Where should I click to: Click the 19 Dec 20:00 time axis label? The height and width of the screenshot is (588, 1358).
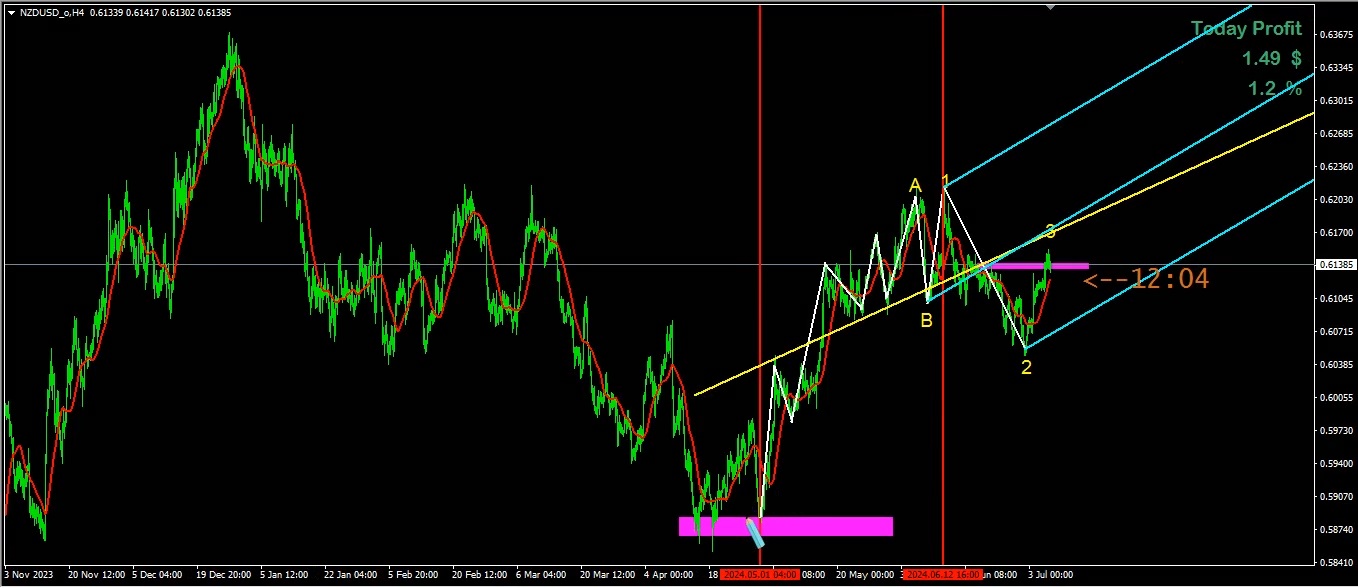click(225, 575)
